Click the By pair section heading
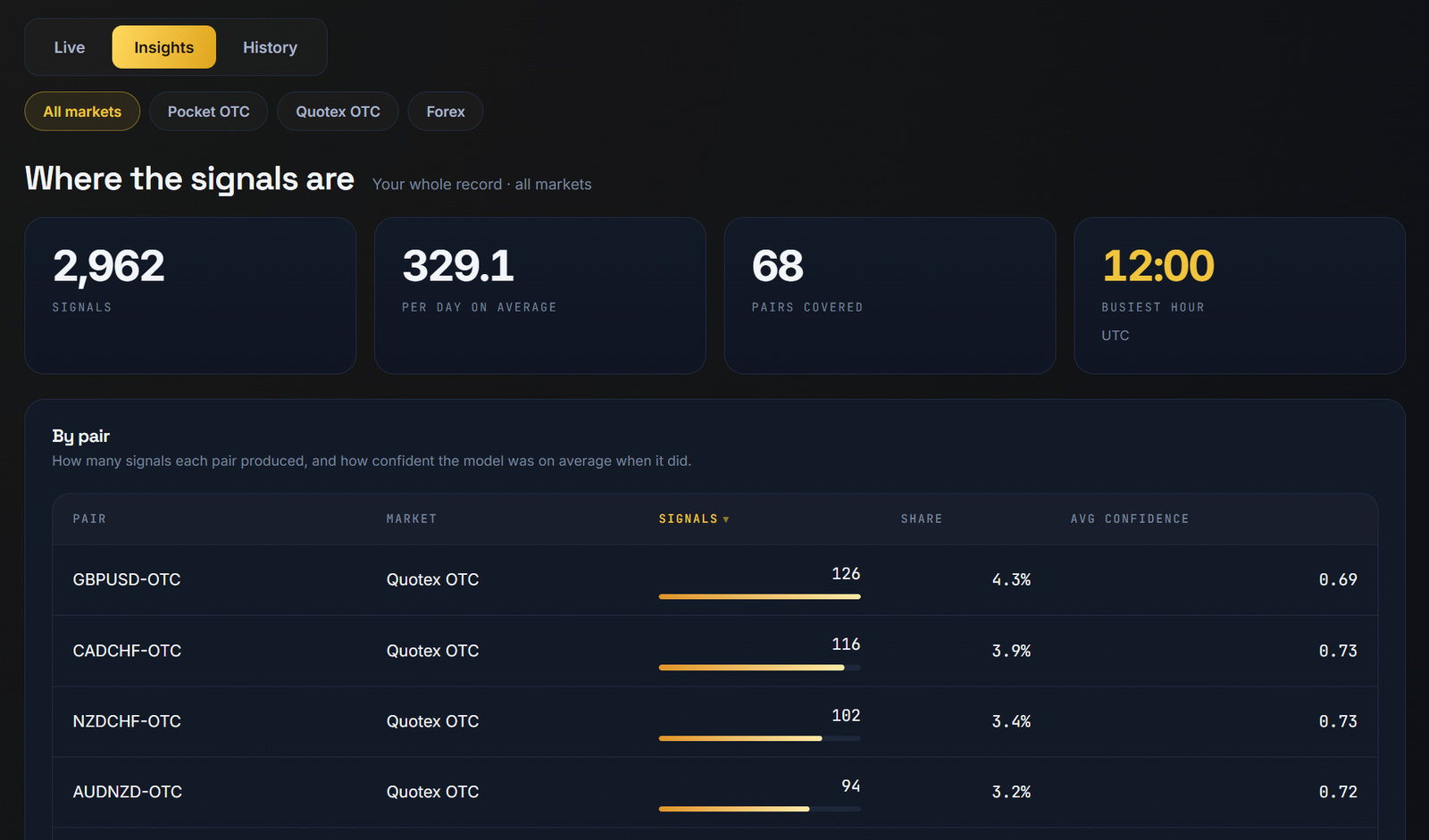Viewport: 1429px width, 840px height. (x=80, y=437)
